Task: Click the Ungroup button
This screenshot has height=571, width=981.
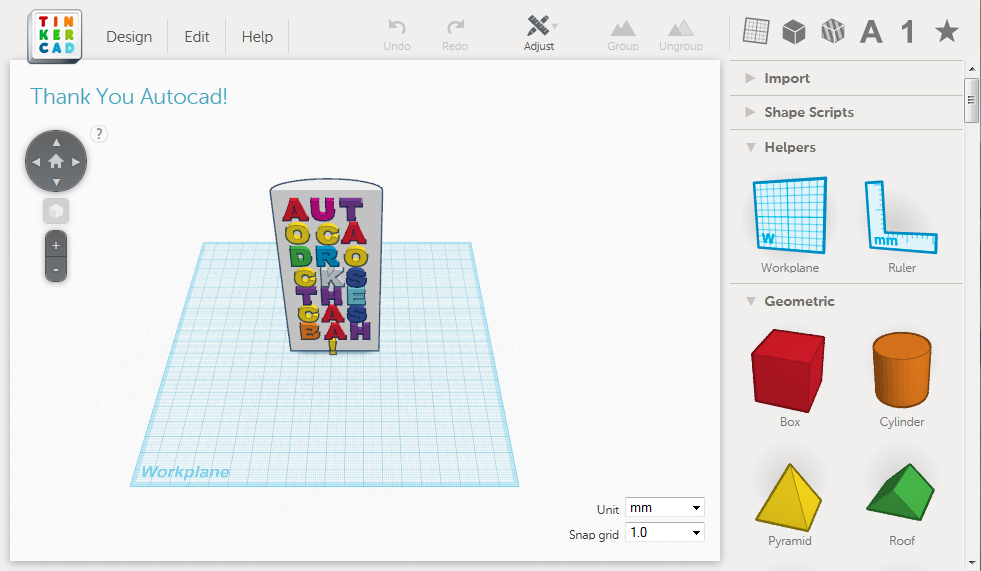Action: coord(681,36)
